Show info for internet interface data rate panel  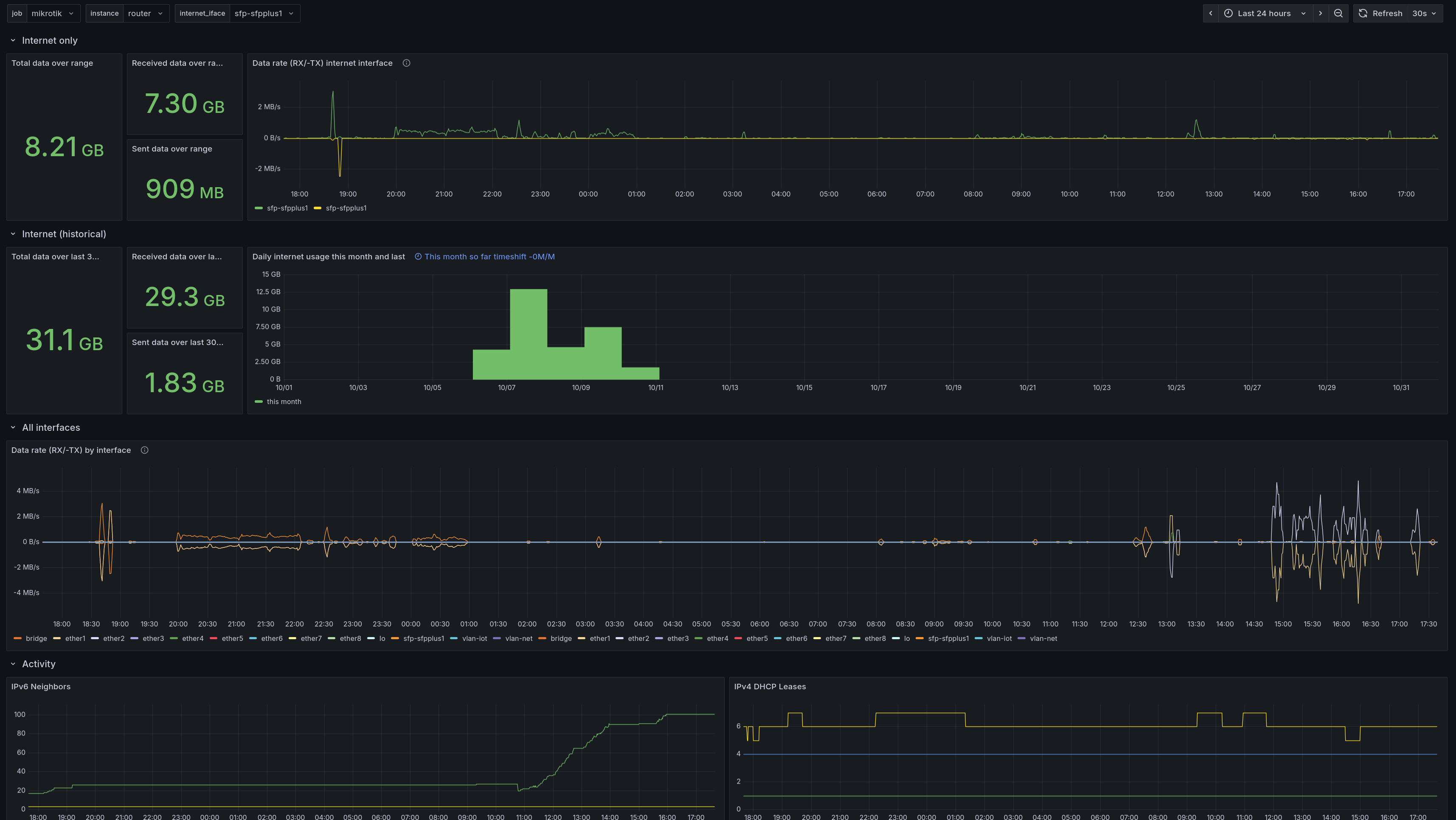tap(406, 63)
